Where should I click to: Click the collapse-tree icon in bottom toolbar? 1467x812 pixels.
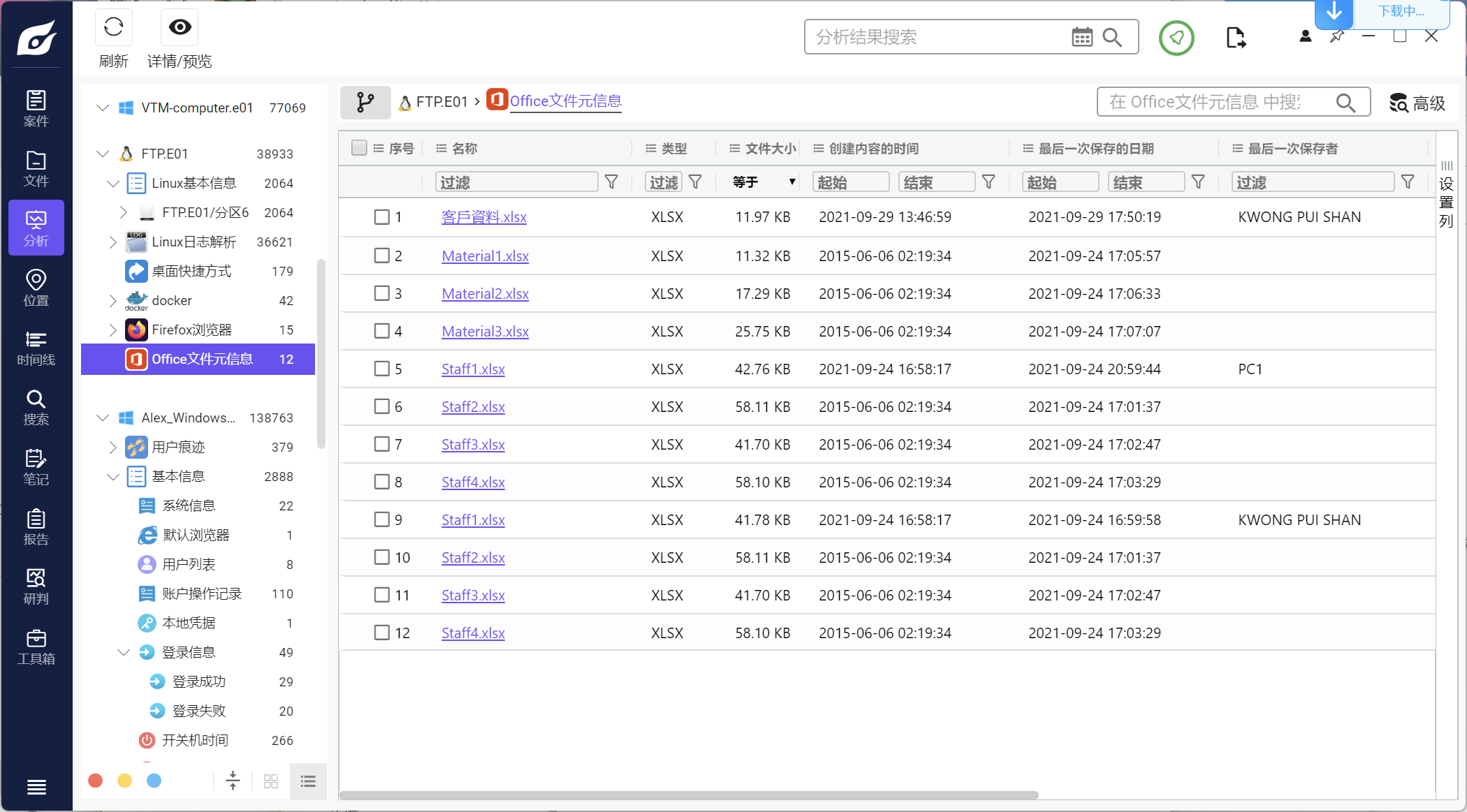tap(233, 781)
